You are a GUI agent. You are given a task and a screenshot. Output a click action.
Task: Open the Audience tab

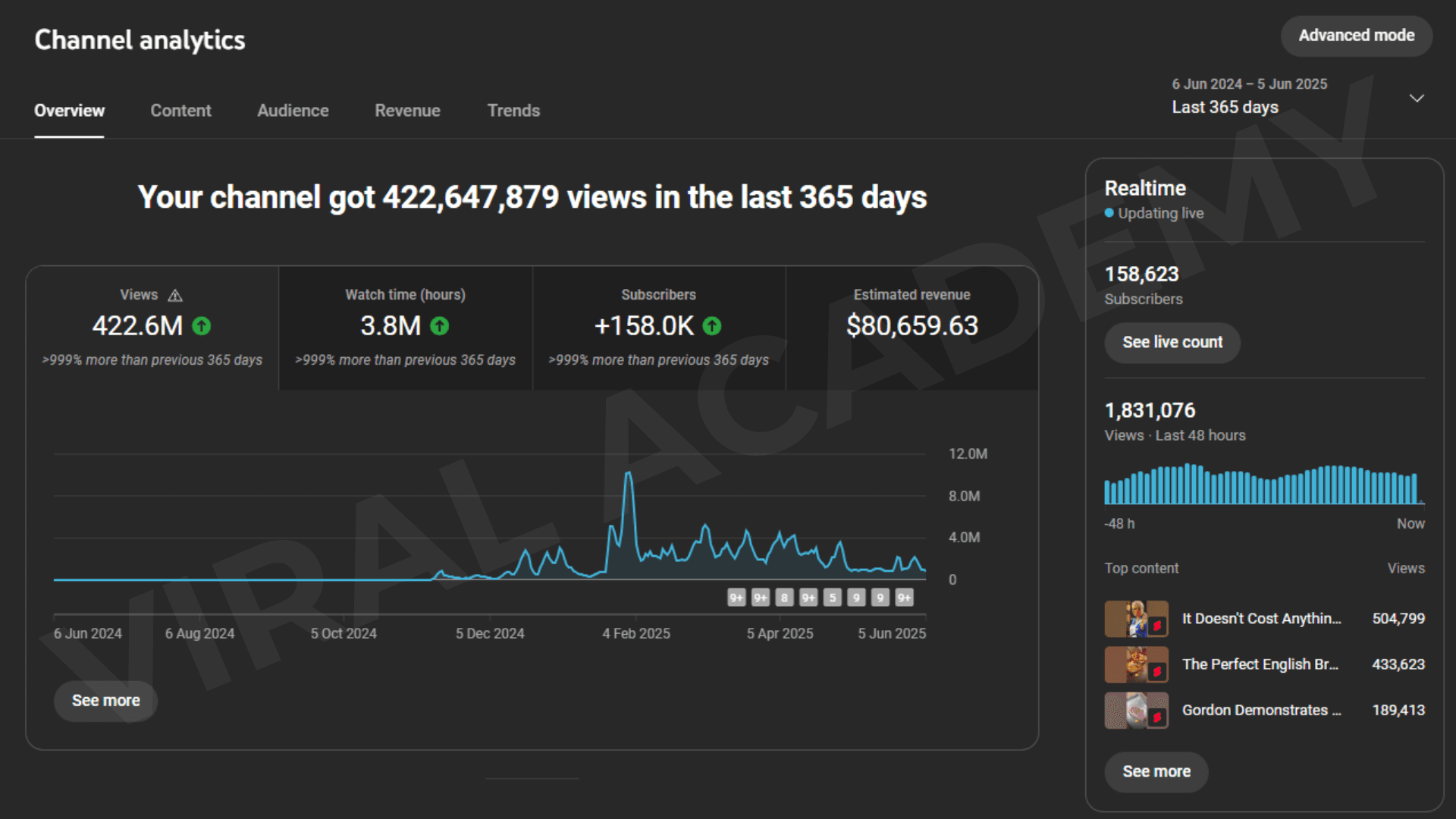tap(293, 111)
